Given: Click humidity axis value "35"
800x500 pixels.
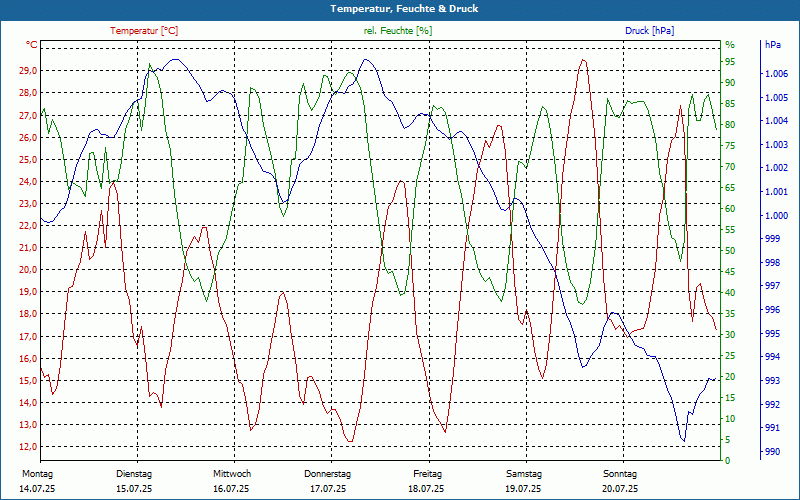Looking at the screenshot, I should point(730,314).
